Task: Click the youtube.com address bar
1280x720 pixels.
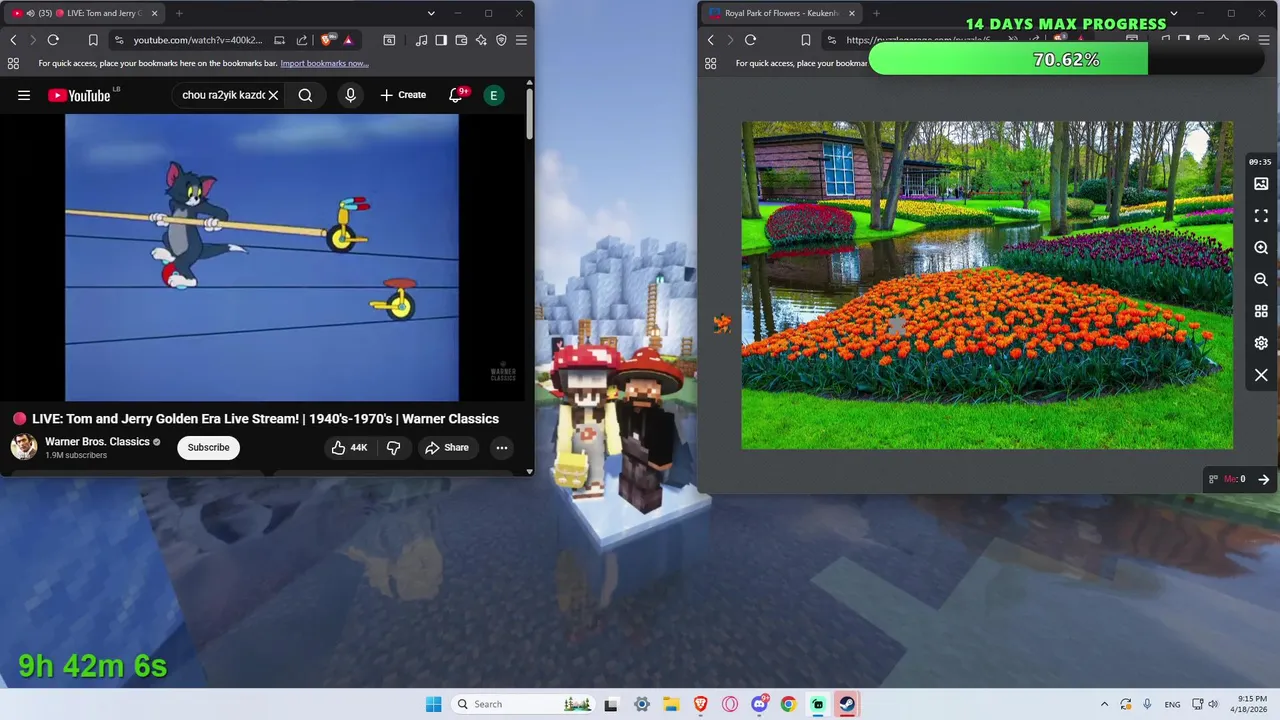Action: pyautogui.click(x=197, y=40)
